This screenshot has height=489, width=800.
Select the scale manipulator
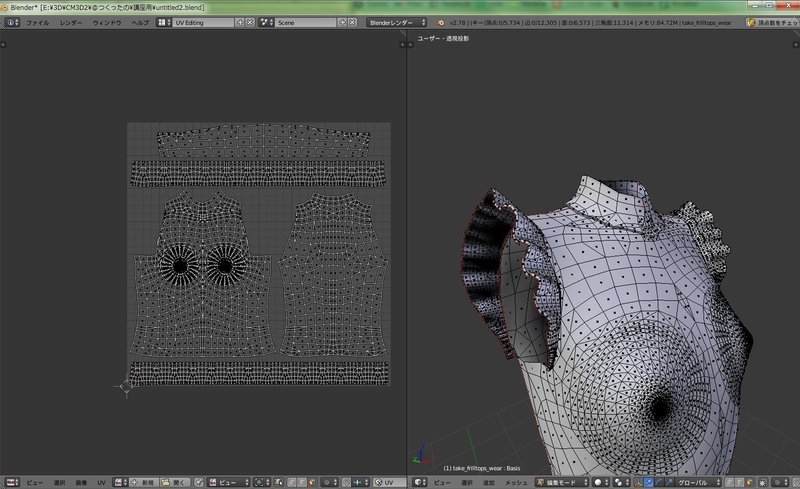[x=669, y=482]
